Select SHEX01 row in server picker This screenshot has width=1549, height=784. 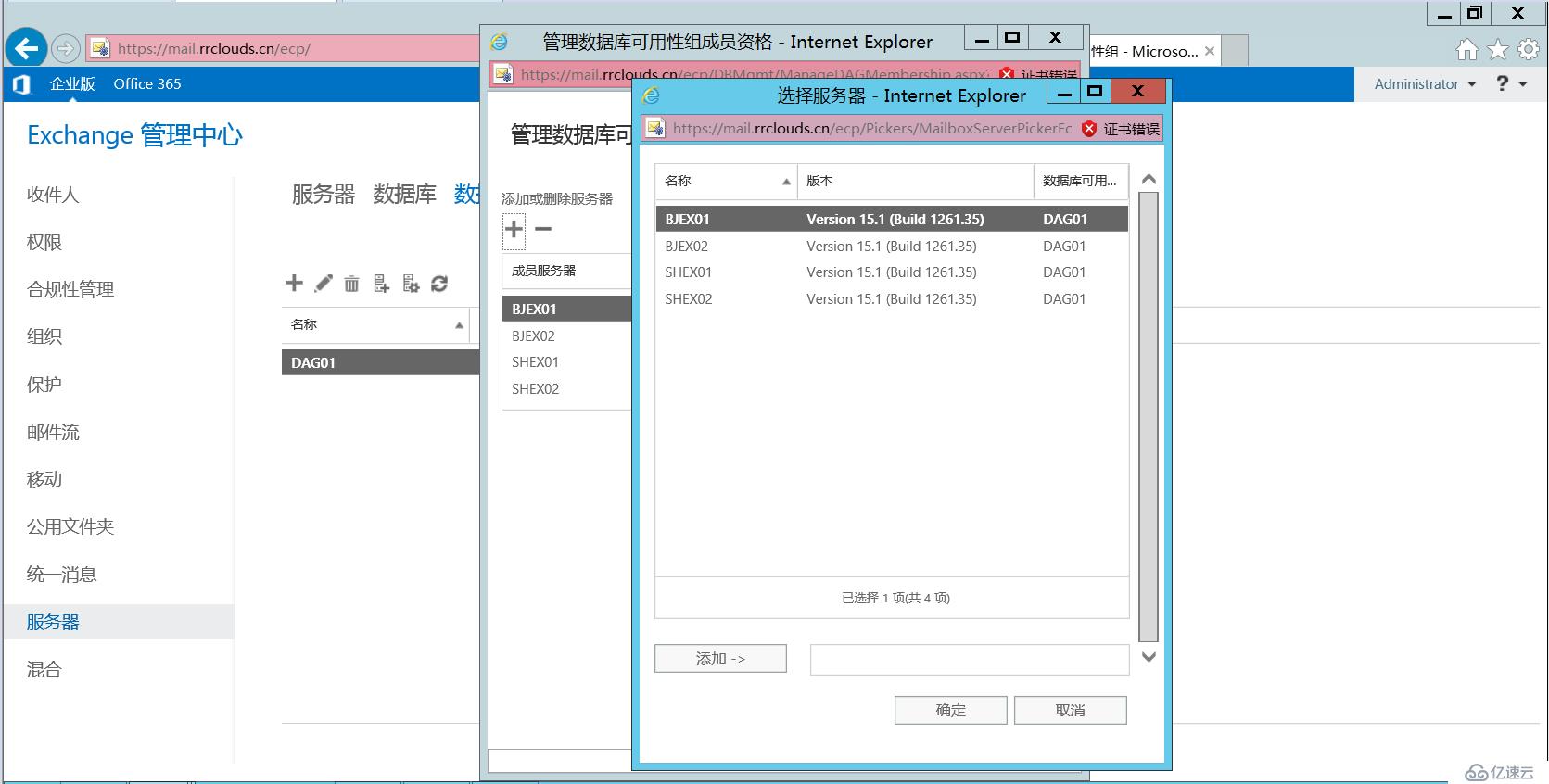(892, 272)
